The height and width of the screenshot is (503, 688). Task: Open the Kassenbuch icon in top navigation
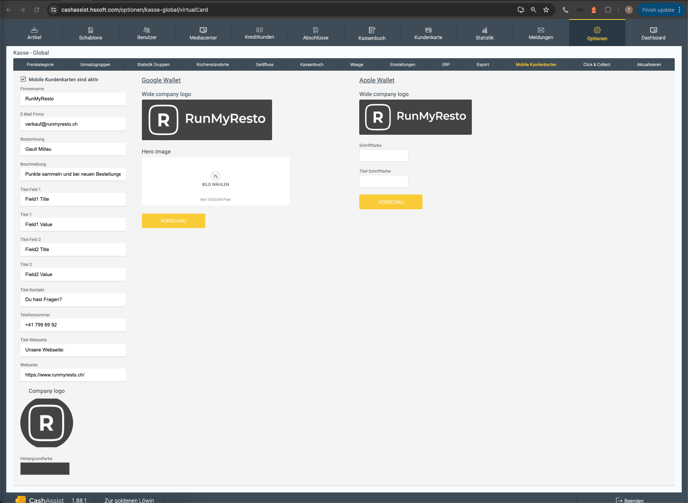point(372,30)
